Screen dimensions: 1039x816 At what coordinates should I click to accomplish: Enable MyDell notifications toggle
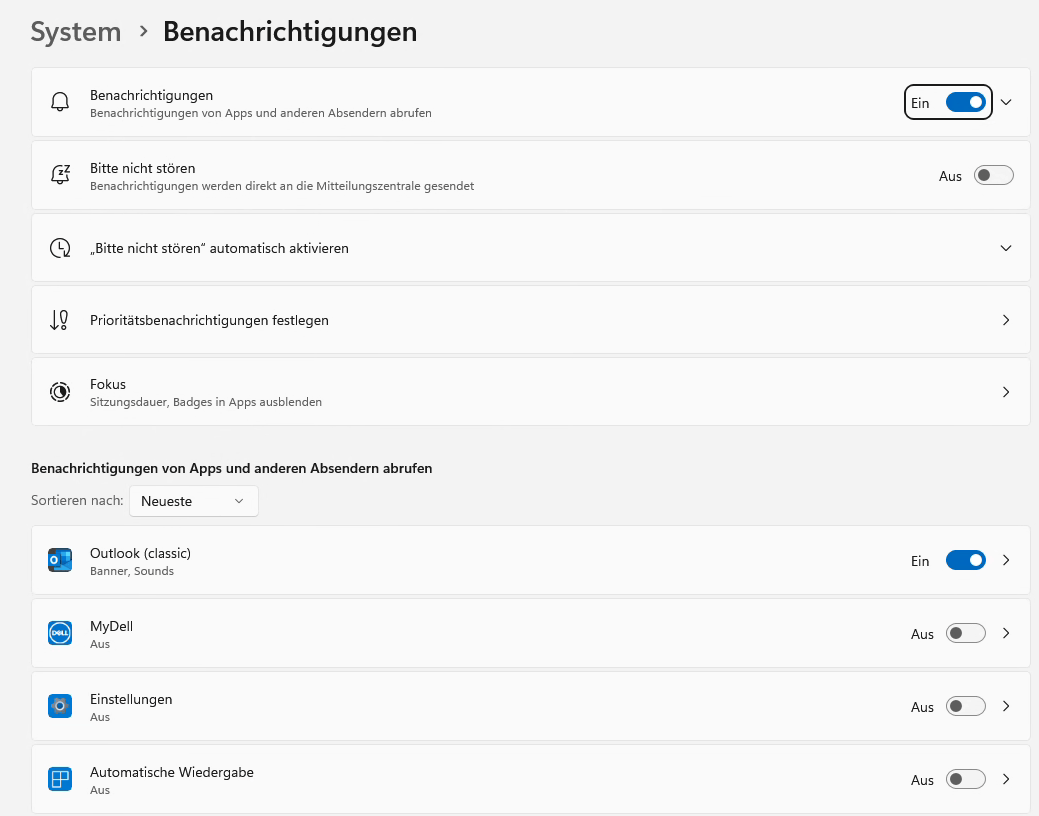(x=965, y=633)
